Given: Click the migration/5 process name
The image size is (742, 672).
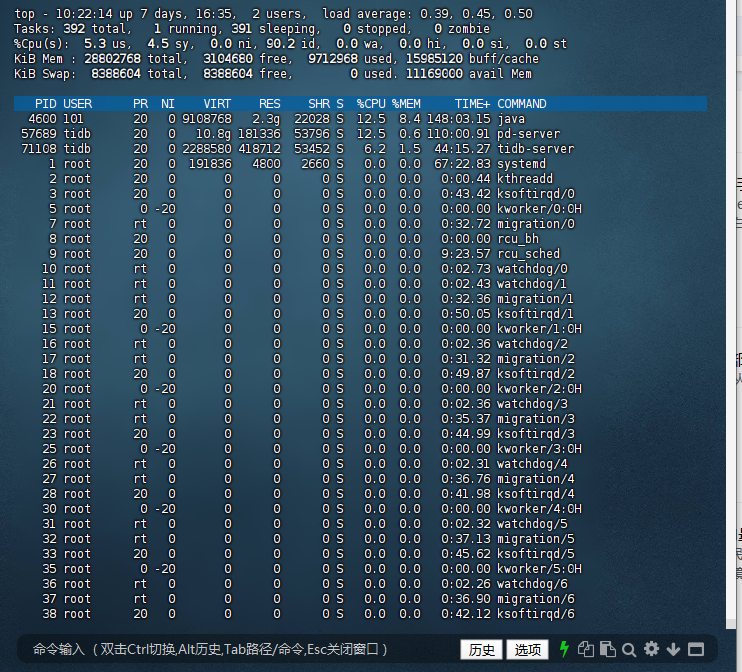Looking at the screenshot, I should 536,539.
